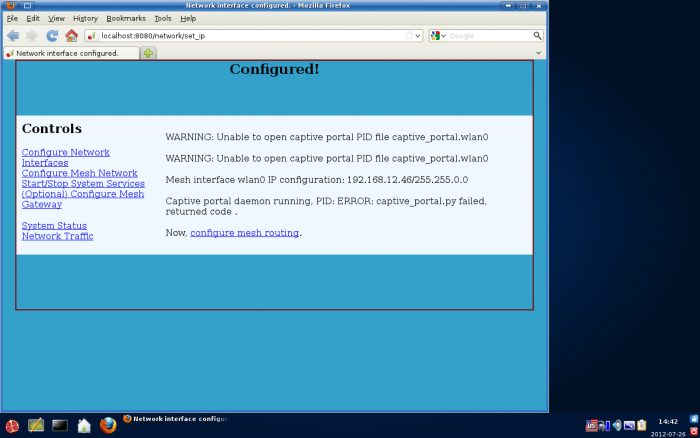The image size is (700, 438).
Task: Launch the text editor panel icon
Action: tap(36, 425)
